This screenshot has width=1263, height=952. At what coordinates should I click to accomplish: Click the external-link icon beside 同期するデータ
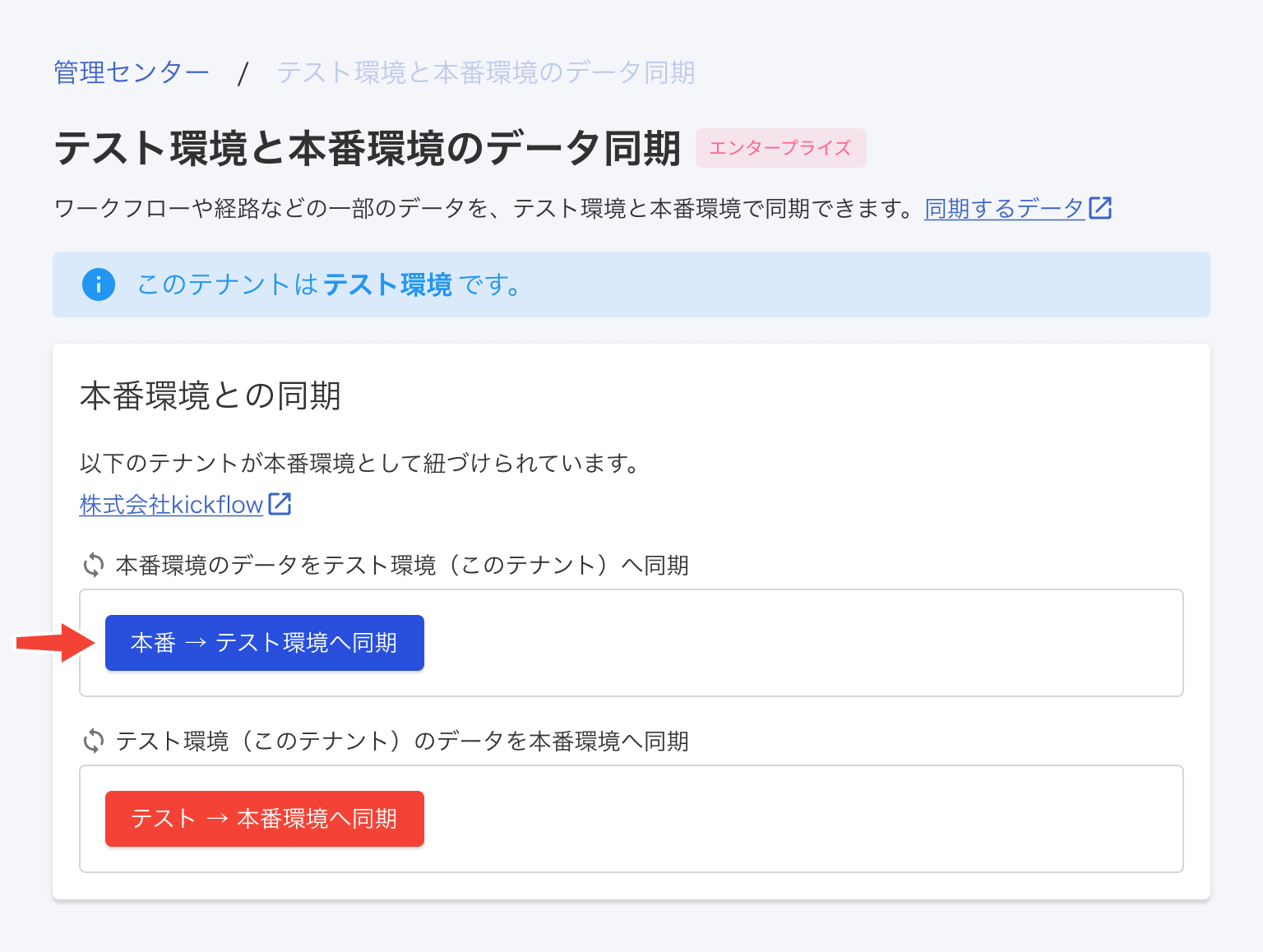[1100, 208]
